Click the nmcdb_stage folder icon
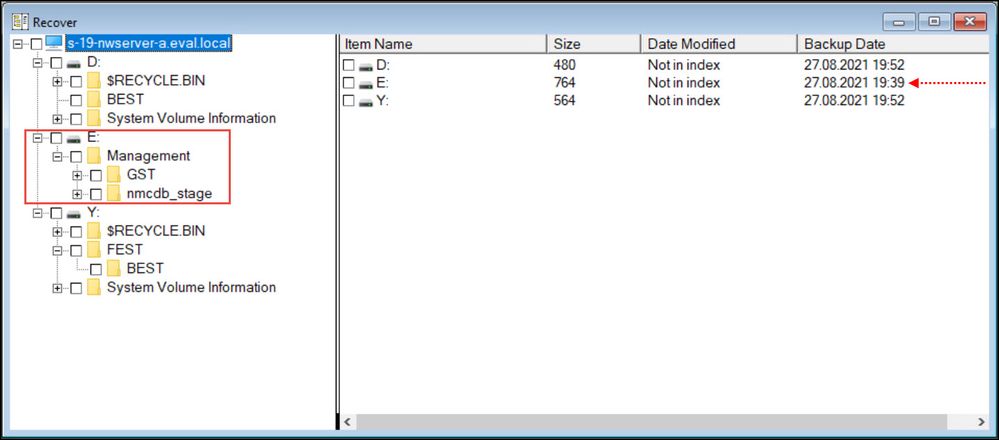Viewport: 999px width, 440px height. (114, 194)
